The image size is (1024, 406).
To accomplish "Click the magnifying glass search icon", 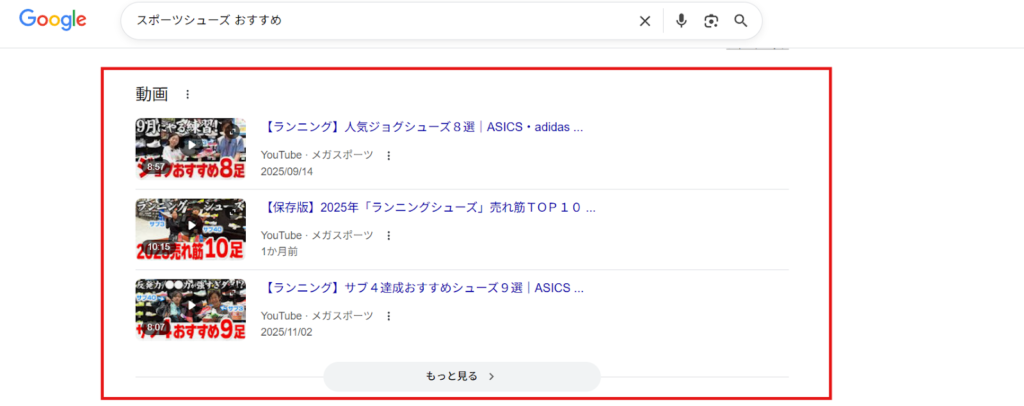I will (741, 21).
